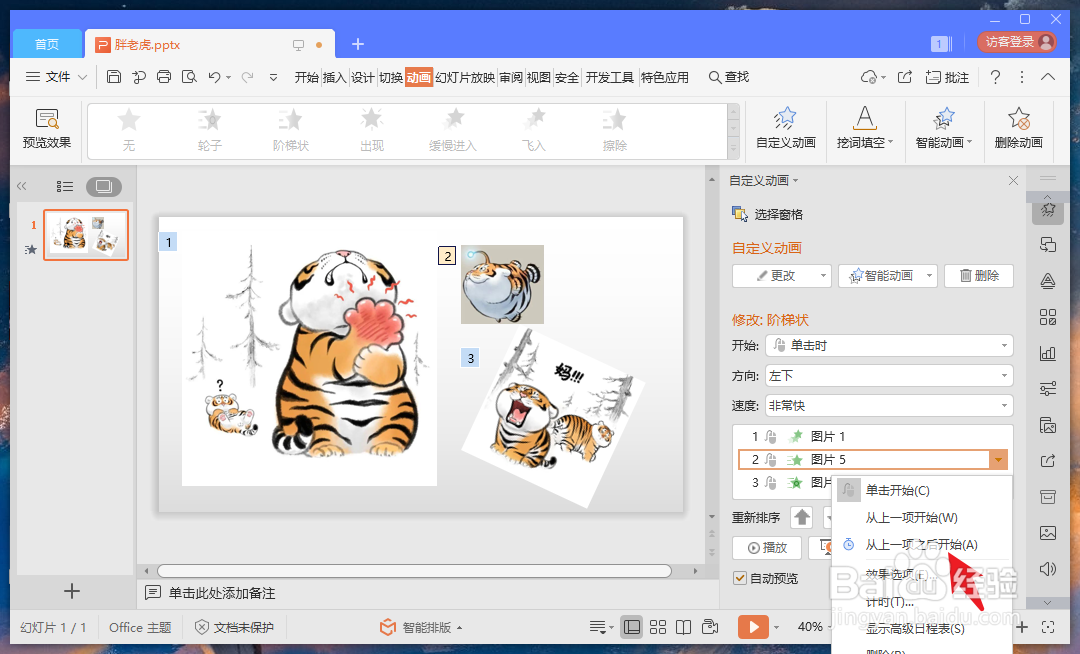Choose Start After Previous (从上一项之后开始) item
The image size is (1080, 654).
point(922,545)
